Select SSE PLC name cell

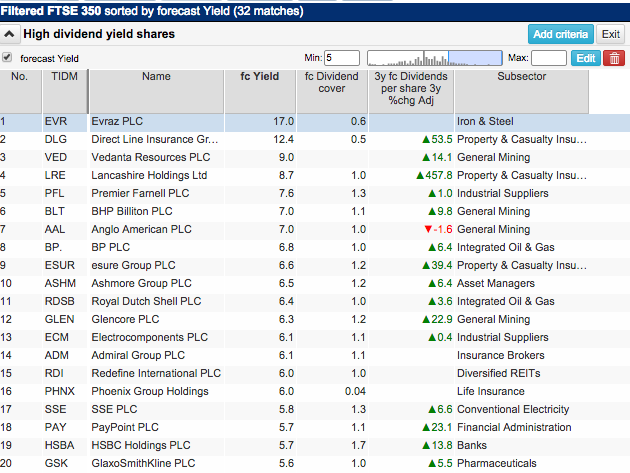(x=115, y=410)
